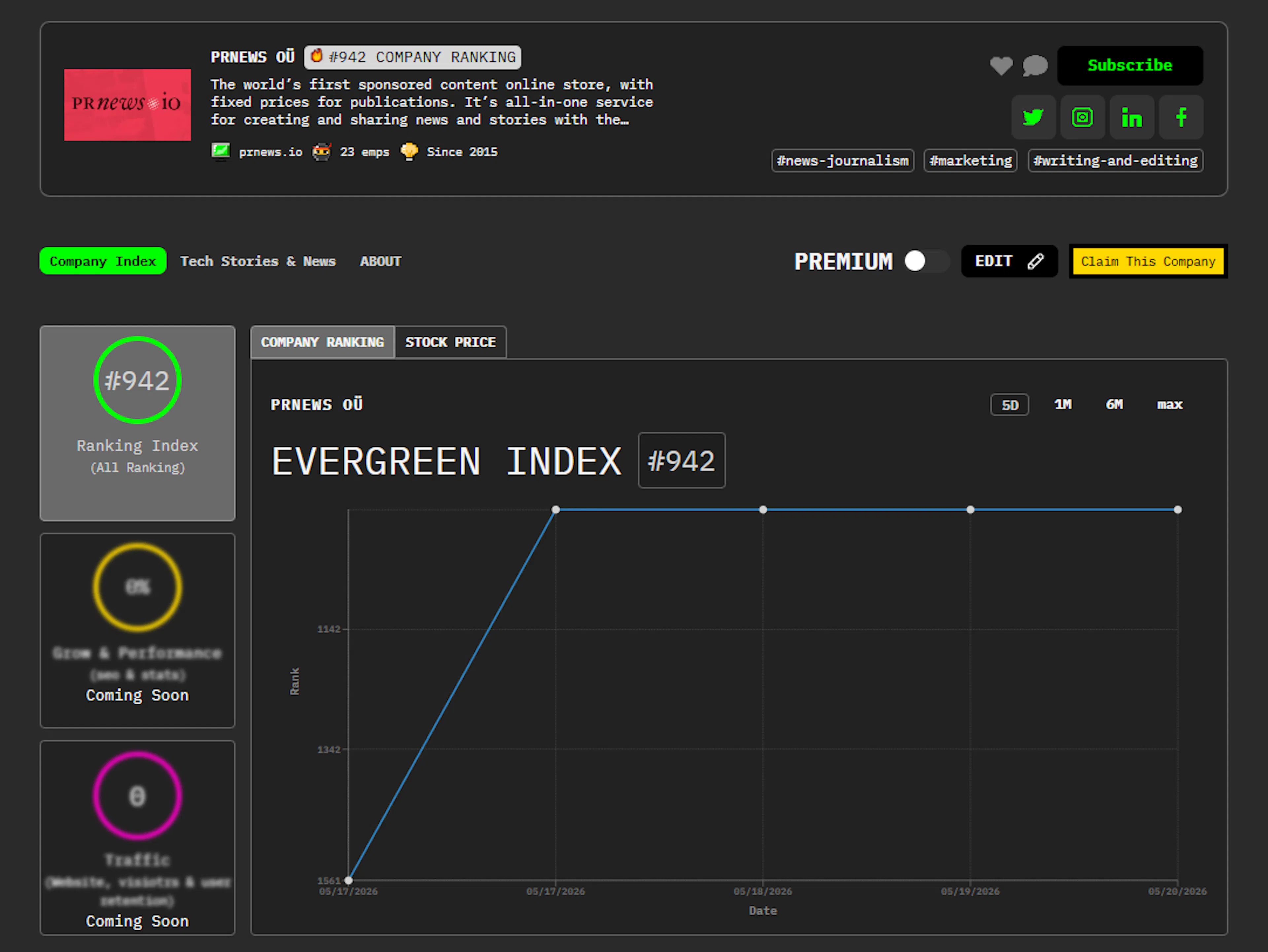Open the LinkedIn profile icon
This screenshot has width=1268, height=952.
pos(1132,118)
